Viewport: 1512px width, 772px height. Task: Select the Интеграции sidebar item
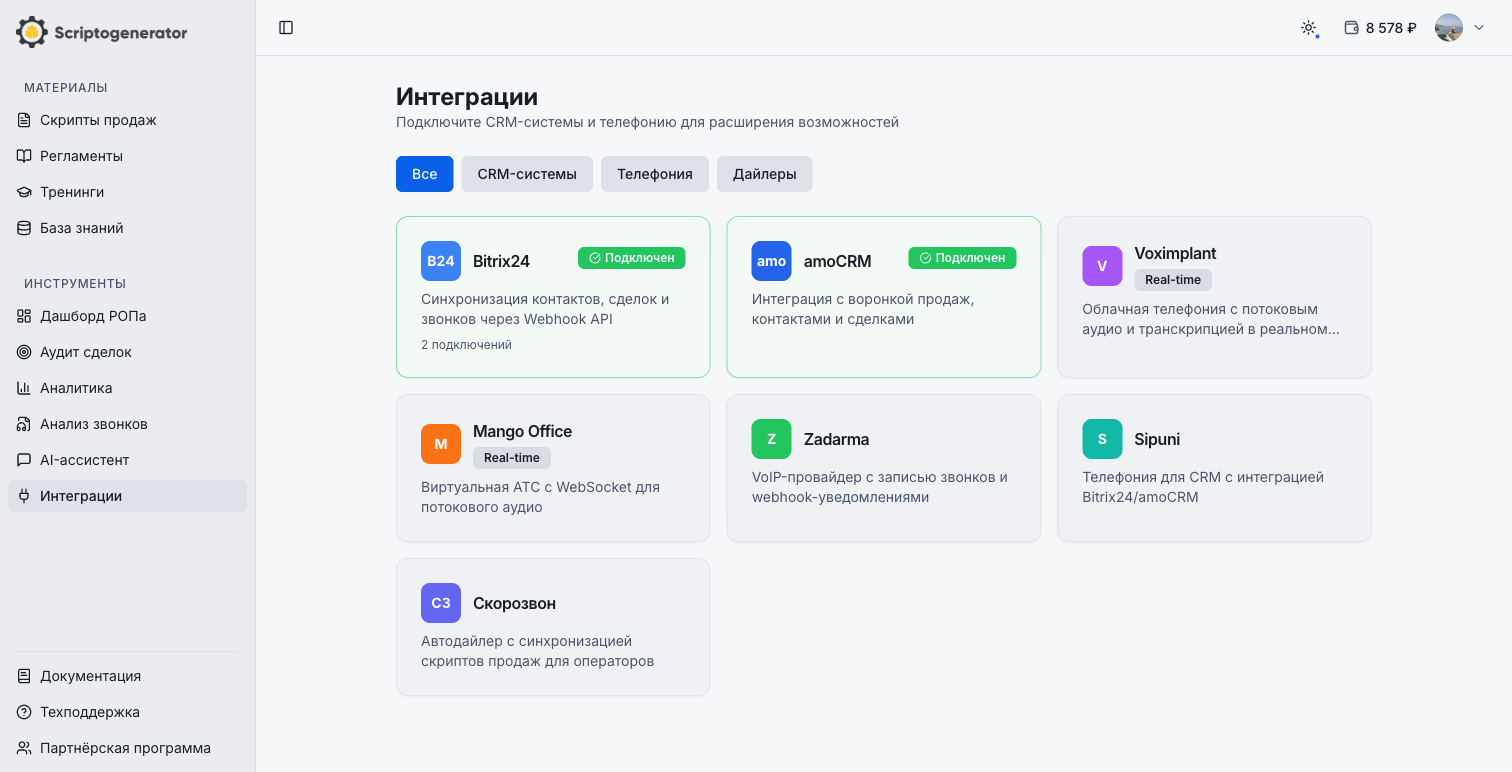click(127, 496)
